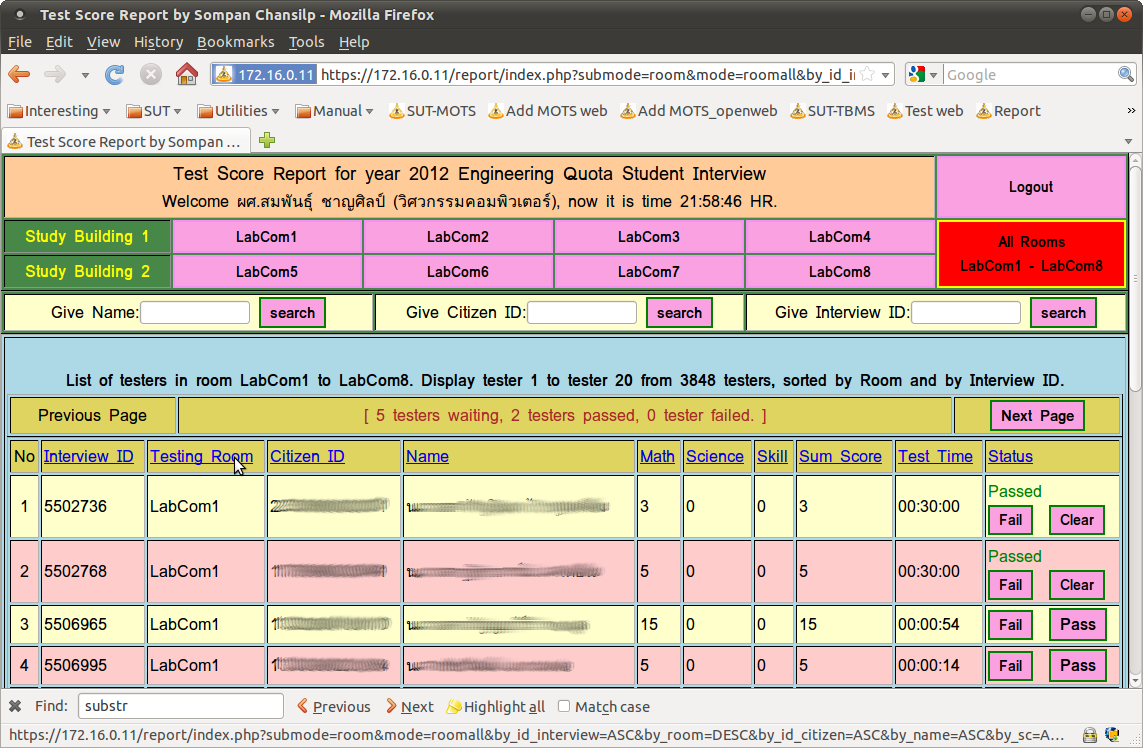Select the LabCom1 room

267,237
